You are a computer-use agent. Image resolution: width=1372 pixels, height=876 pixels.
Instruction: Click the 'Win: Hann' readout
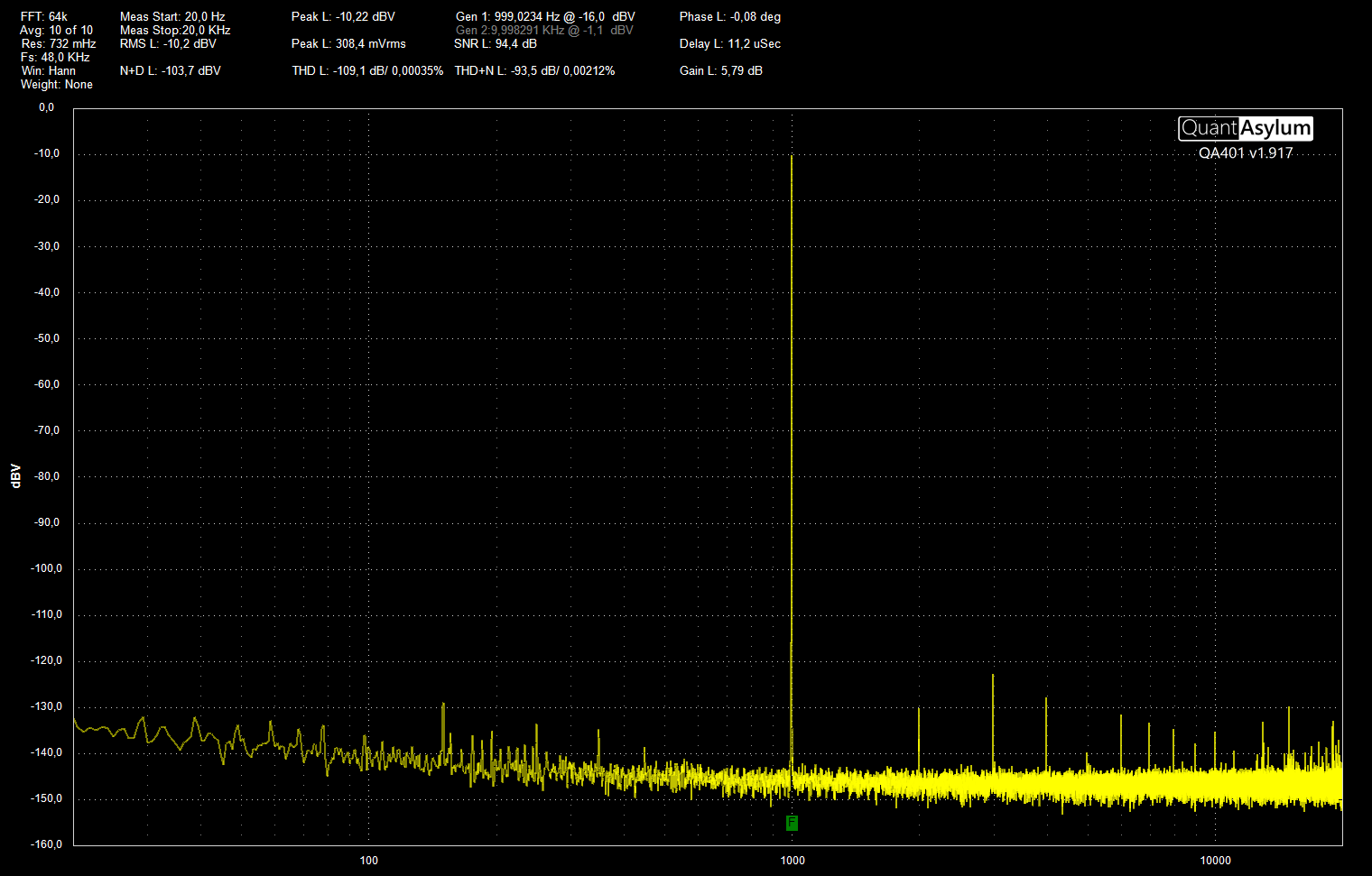pos(49,70)
